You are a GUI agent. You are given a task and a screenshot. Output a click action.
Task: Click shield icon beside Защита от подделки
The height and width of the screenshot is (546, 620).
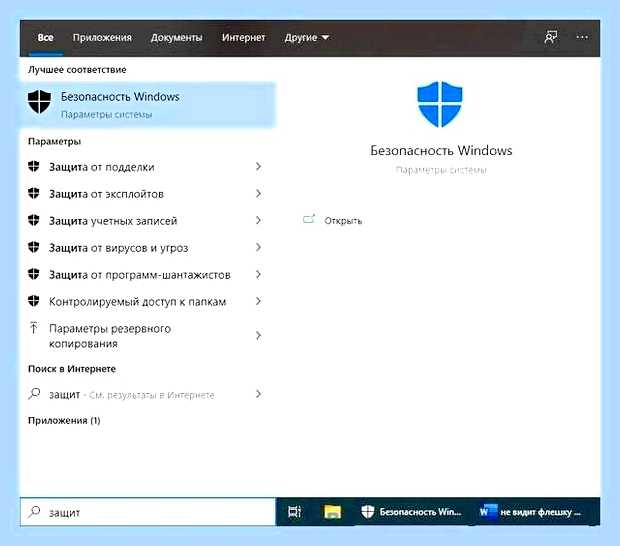(34, 166)
